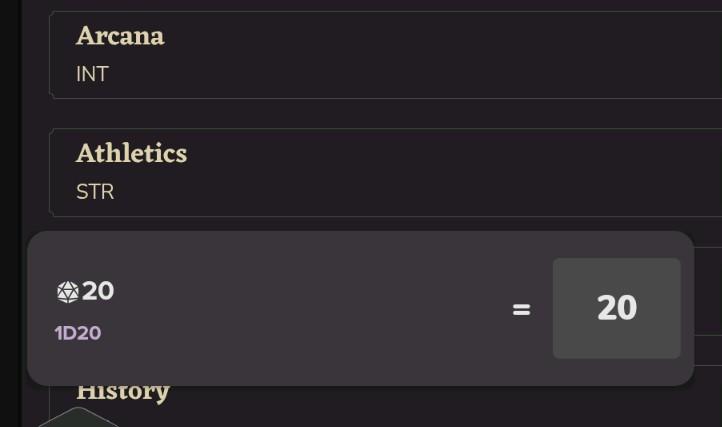Viewport: 722px width, 427px height.
Task: Open the History skill entry
Action: (x=123, y=391)
